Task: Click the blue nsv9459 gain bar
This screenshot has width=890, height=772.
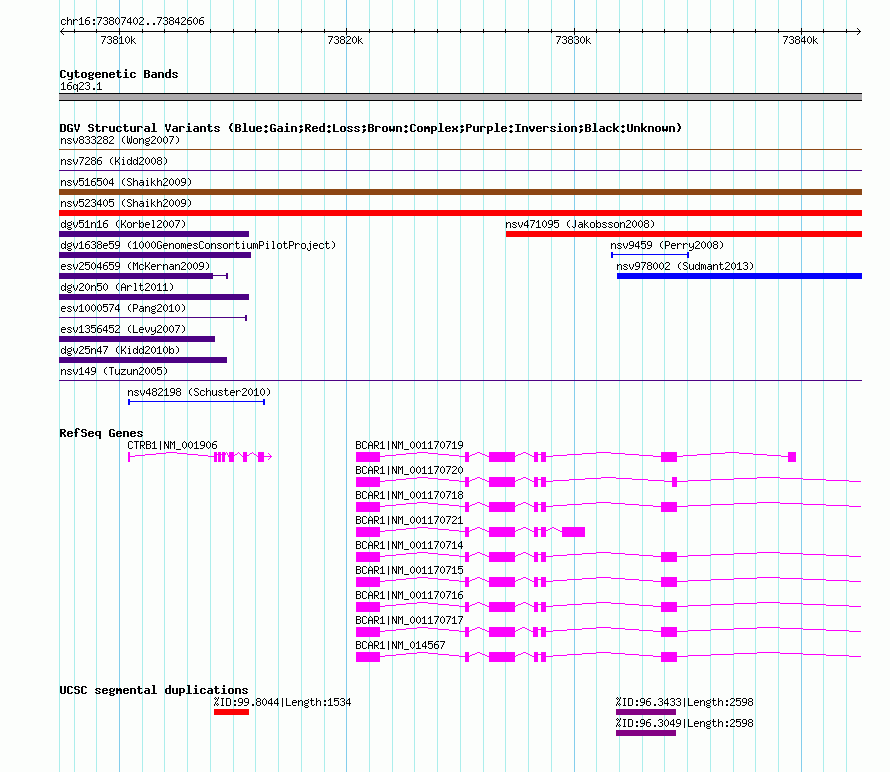Action: pyautogui.click(x=650, y=255)
